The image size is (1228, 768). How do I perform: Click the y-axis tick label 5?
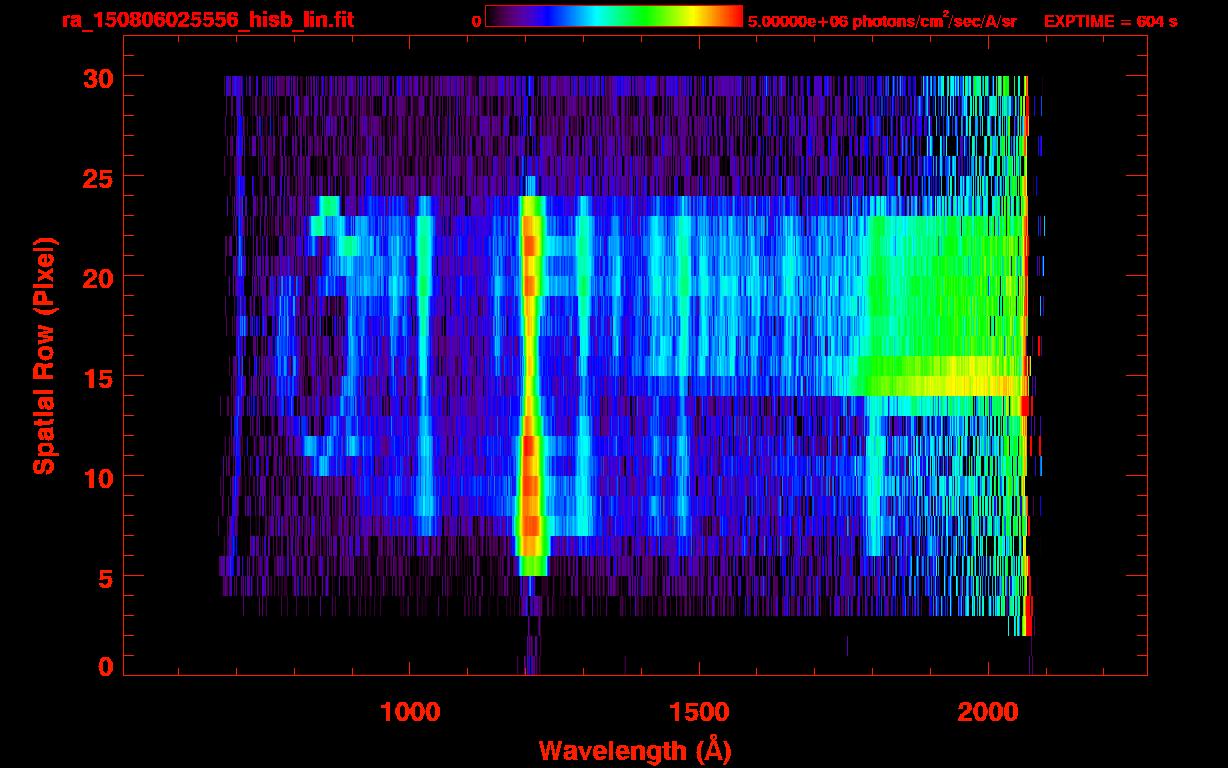click(x=104, y=577)
